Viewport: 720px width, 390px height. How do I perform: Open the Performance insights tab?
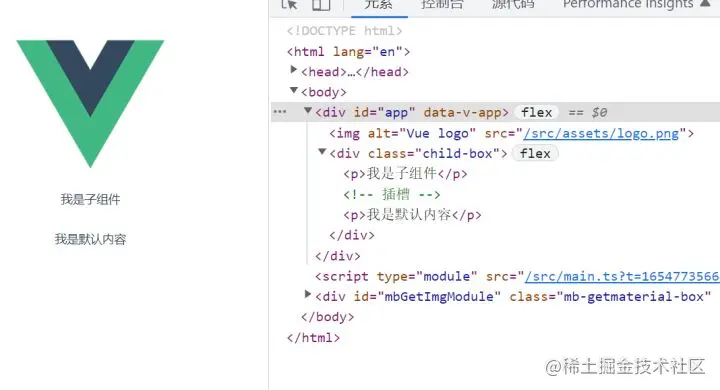click(628, 5)
